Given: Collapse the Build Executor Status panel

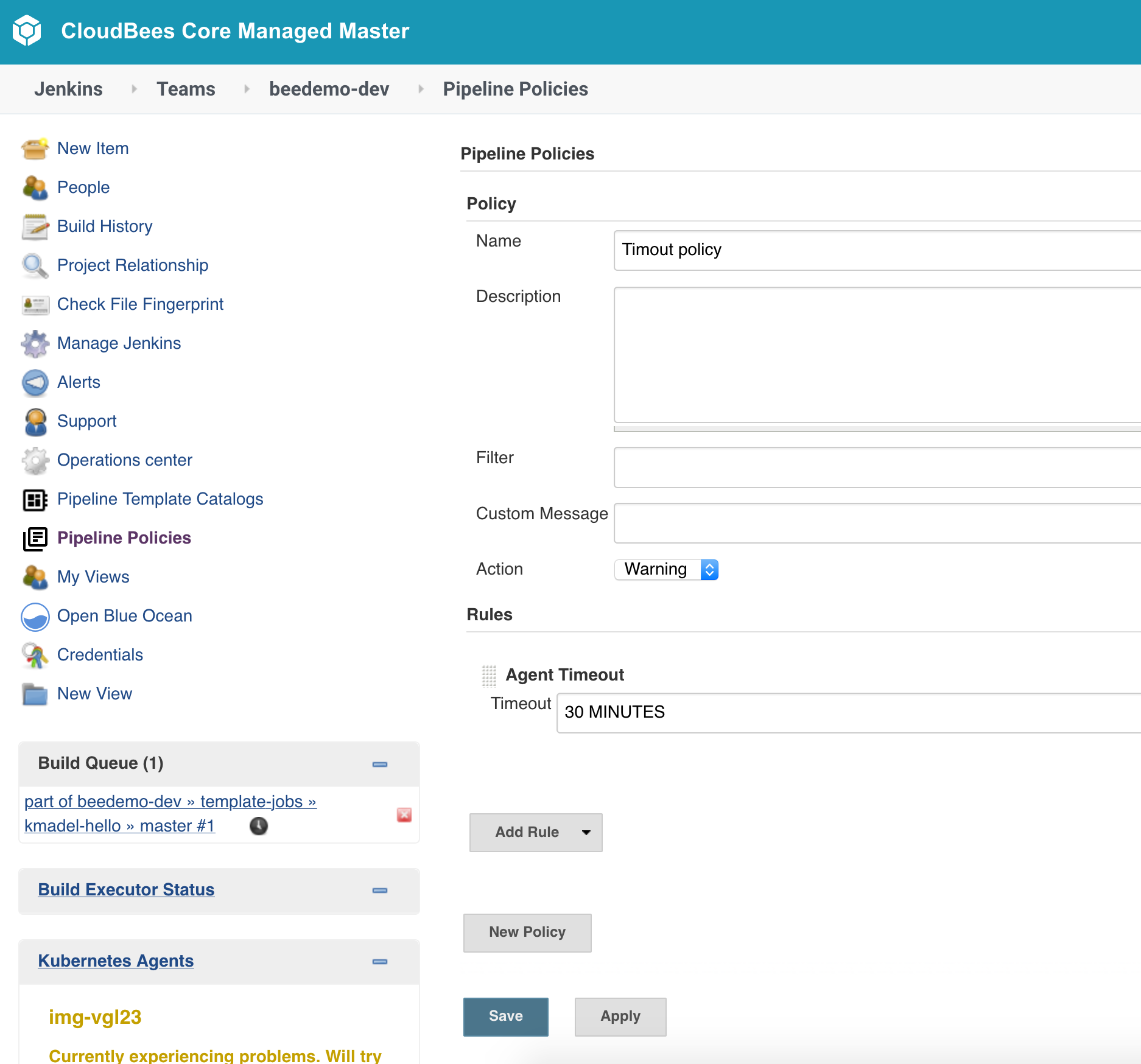Looking at the screenshot, I should tap(380, 890).
